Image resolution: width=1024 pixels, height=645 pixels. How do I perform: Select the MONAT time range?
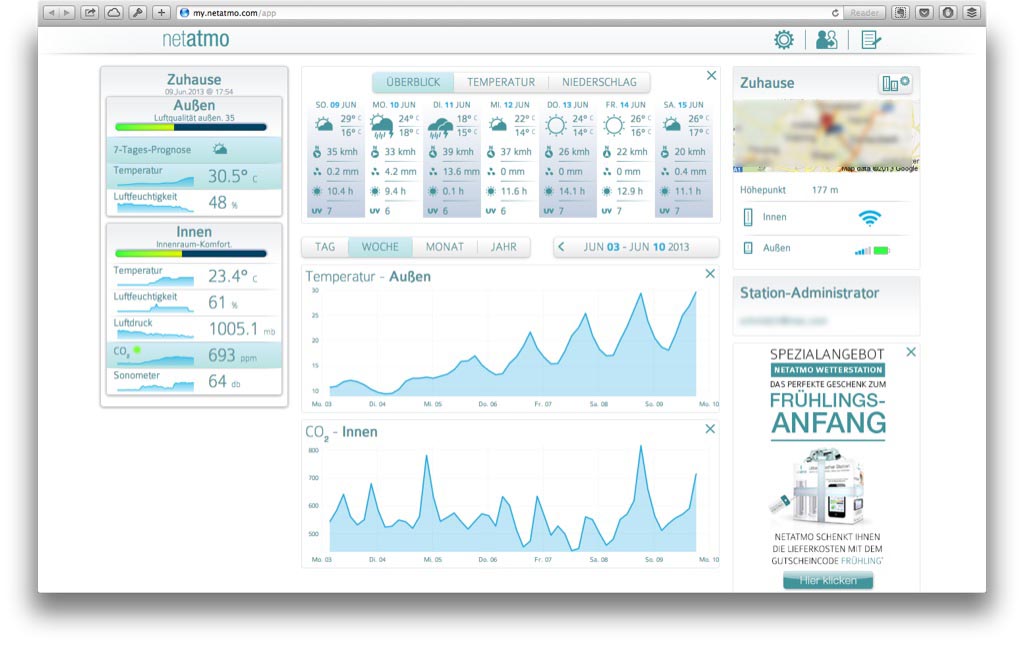(445, 247)
